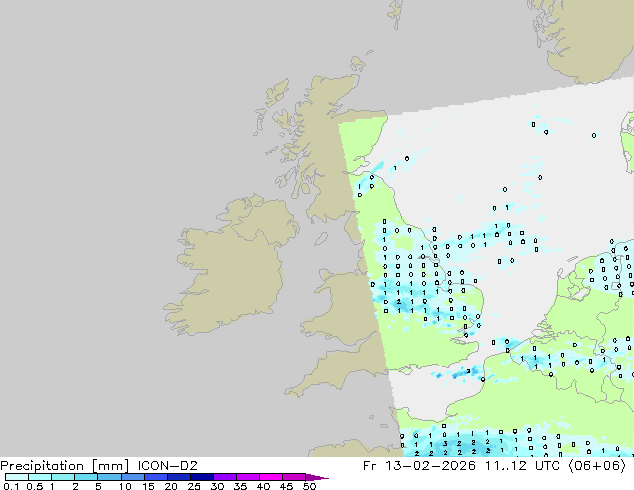The image size is (634, 490).
Task: Click the 1–2 mm legend swatch
Action: [x=63, y=477]
